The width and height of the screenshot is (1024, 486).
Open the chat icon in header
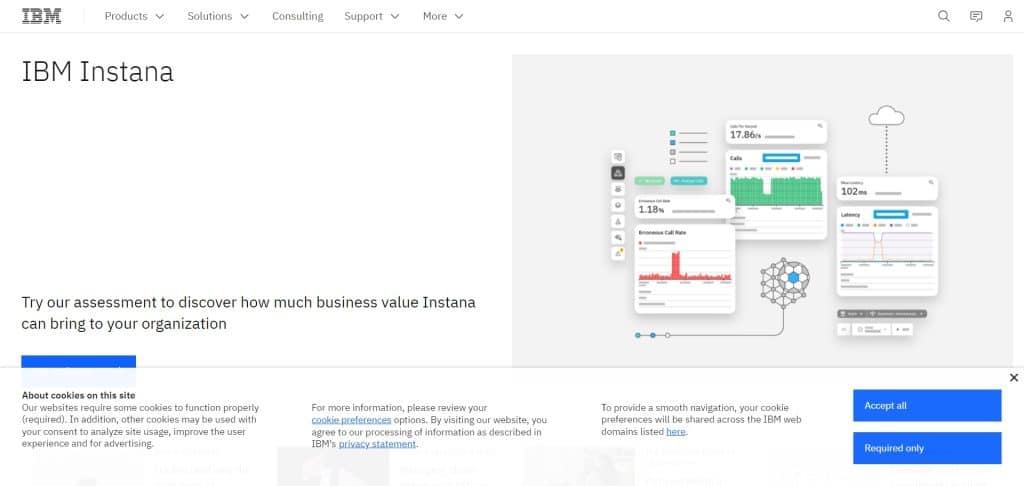976,16
